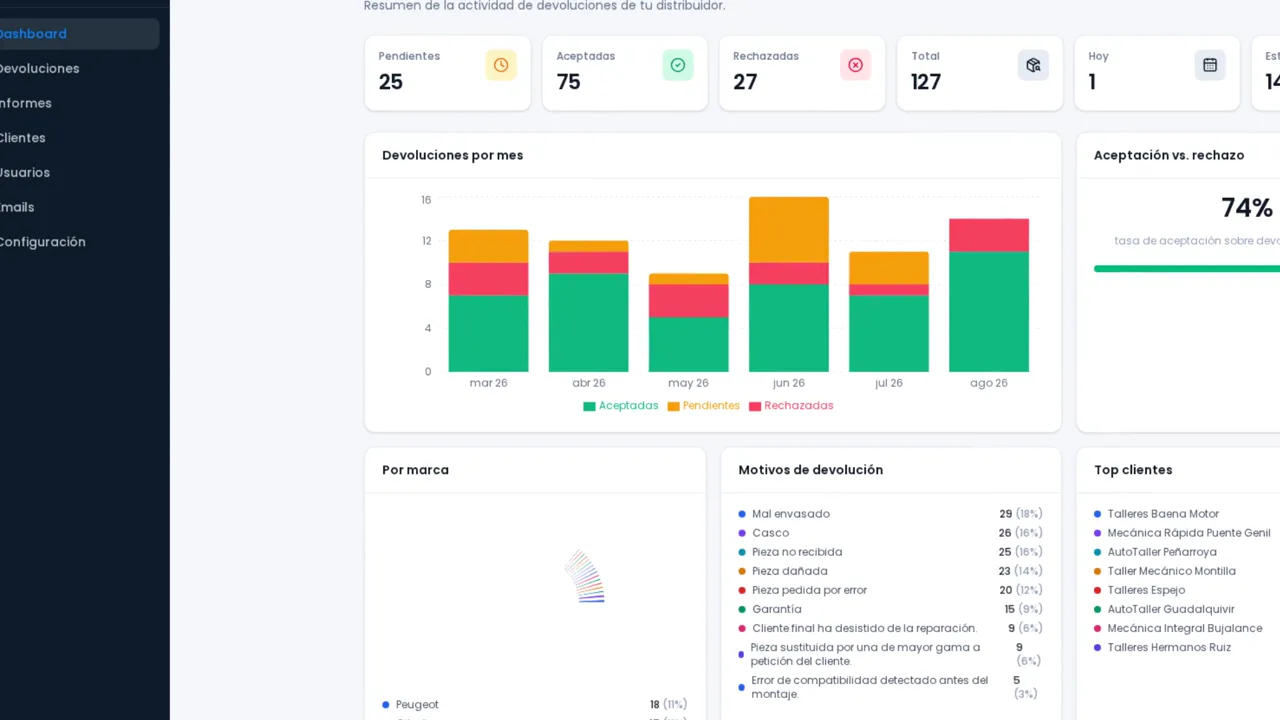Click the Rechazadas count 27
Screen dimensions: 1280x720
746,82
